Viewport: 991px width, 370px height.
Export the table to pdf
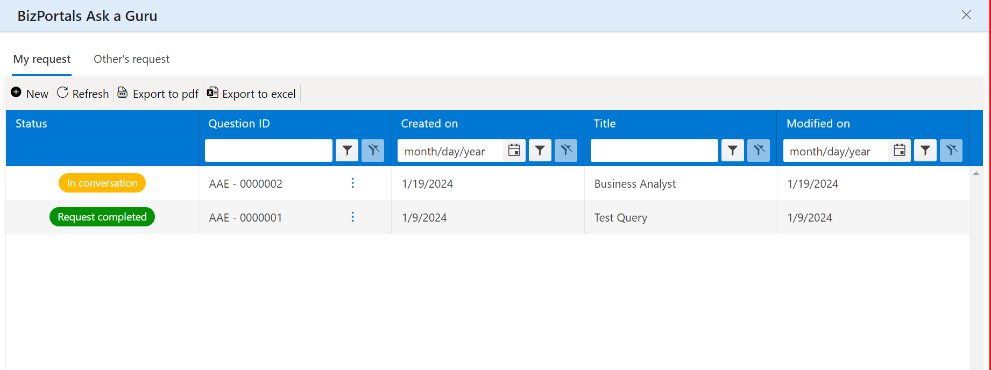158,94
